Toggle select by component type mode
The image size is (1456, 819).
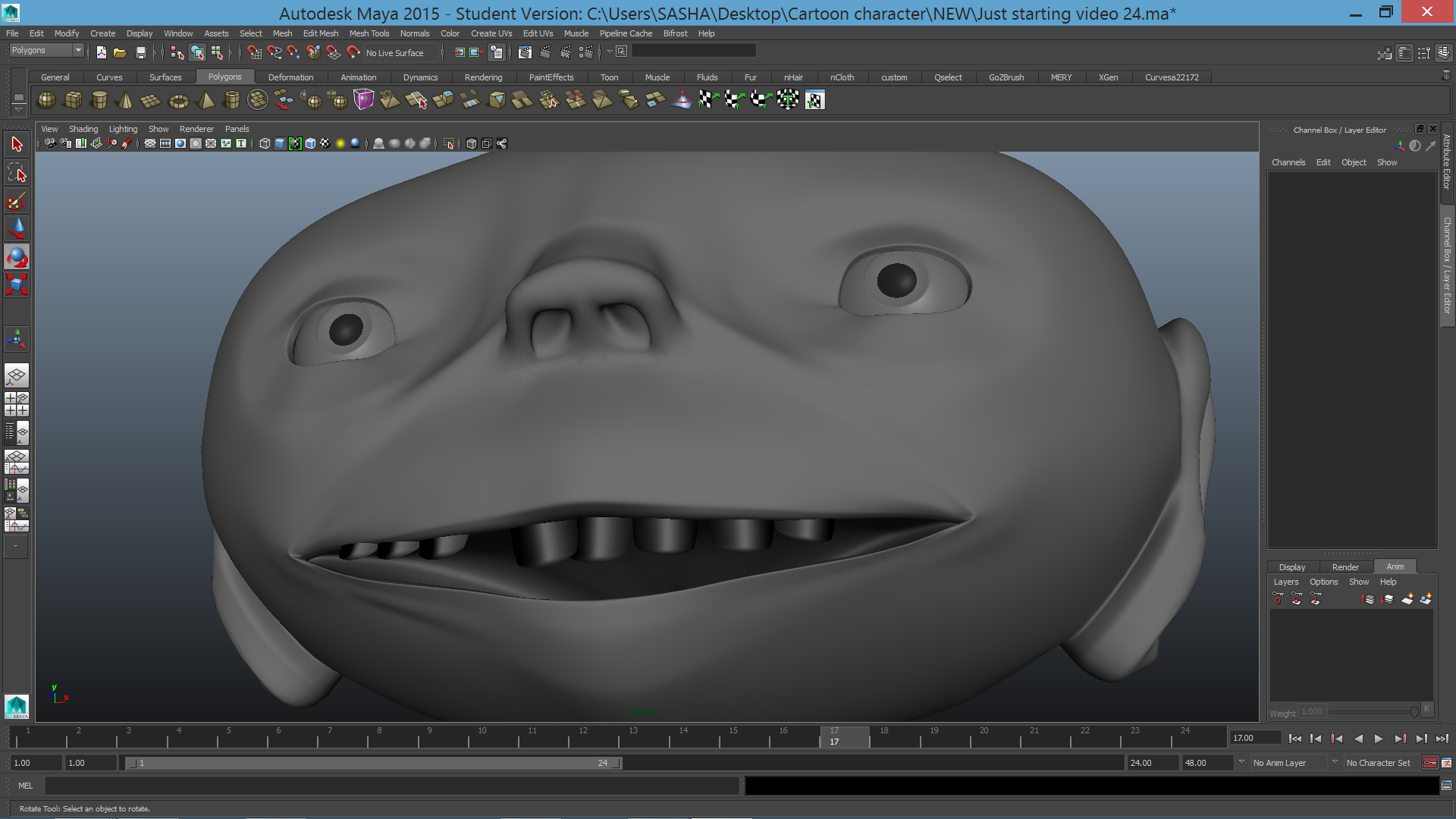[218, 52]
